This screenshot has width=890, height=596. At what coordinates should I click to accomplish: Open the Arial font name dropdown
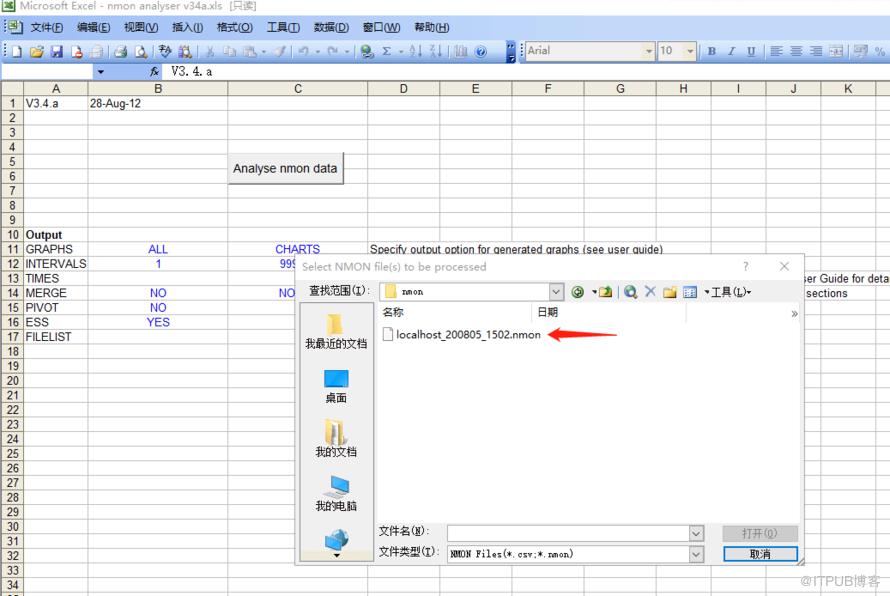(649, 51)
